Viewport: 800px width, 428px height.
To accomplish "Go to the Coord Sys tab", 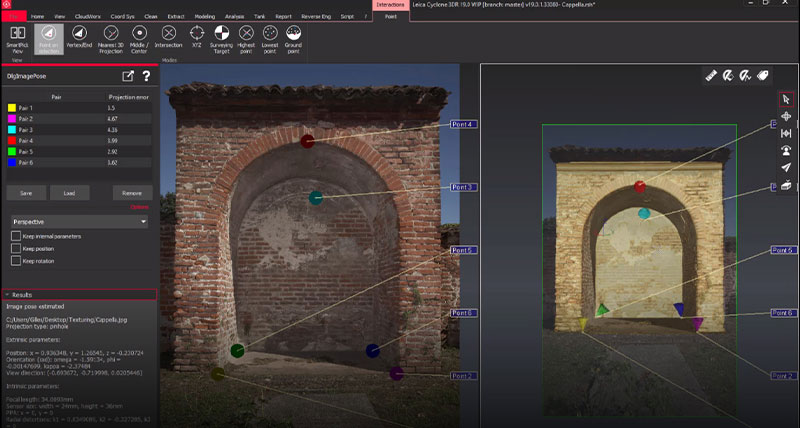I will tap(122, 16).
